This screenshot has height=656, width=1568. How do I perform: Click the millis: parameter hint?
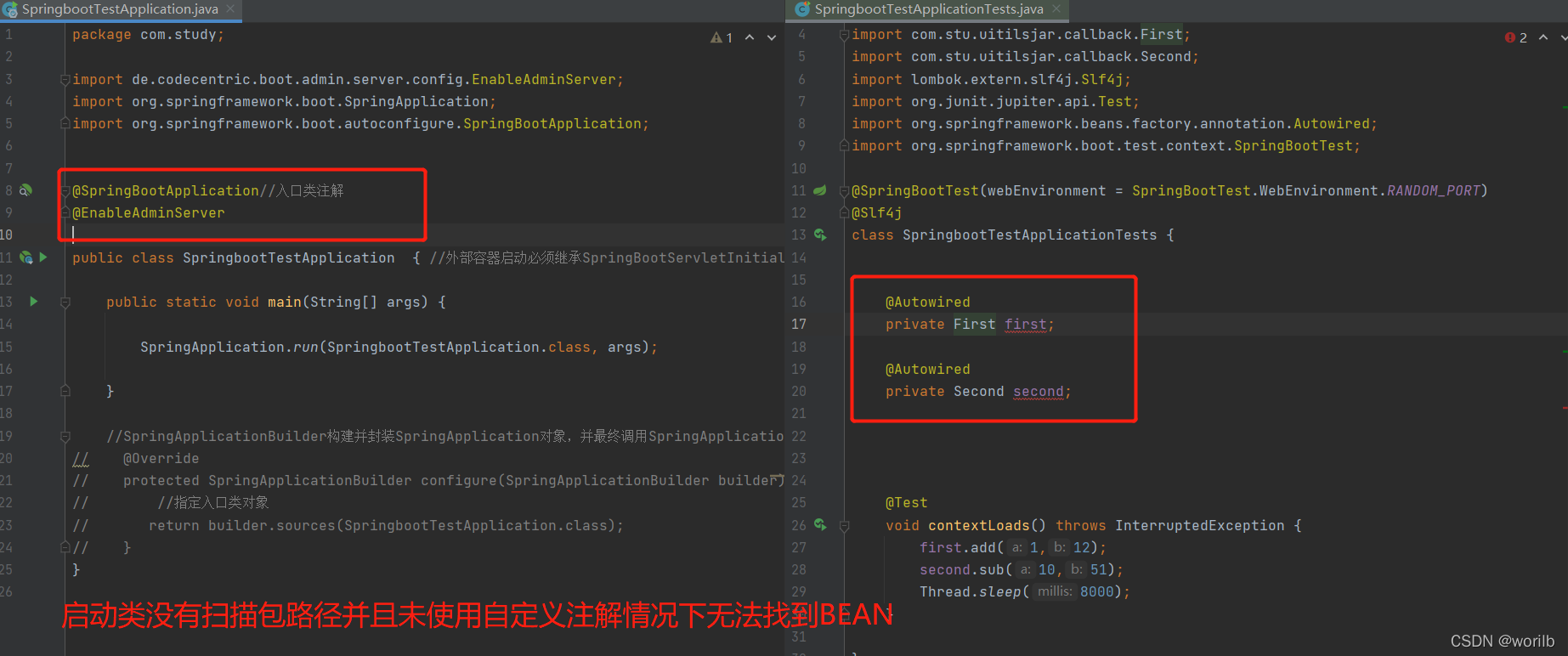click(1055, 591)
